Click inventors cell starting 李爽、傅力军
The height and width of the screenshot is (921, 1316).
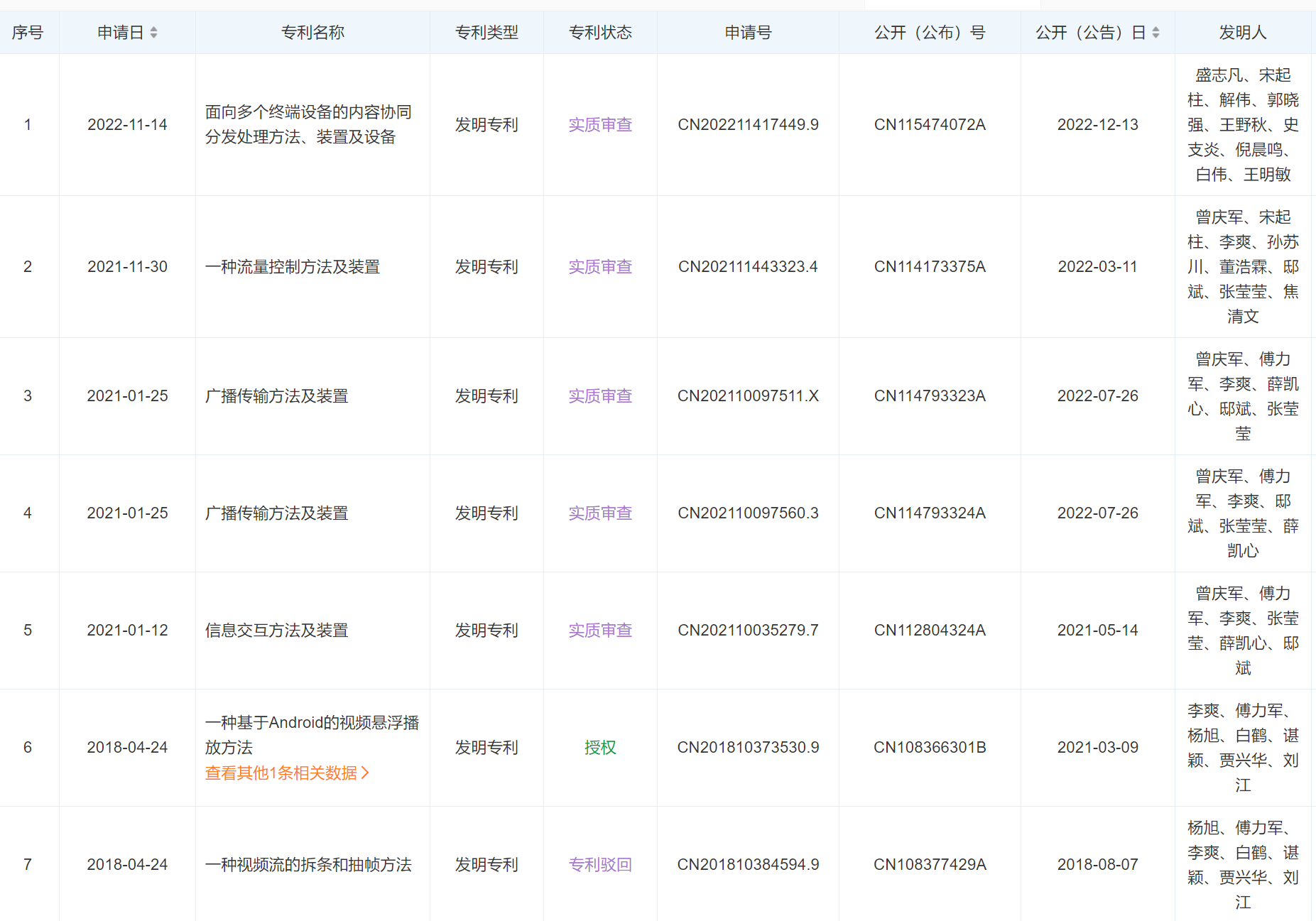(1243, 748)
